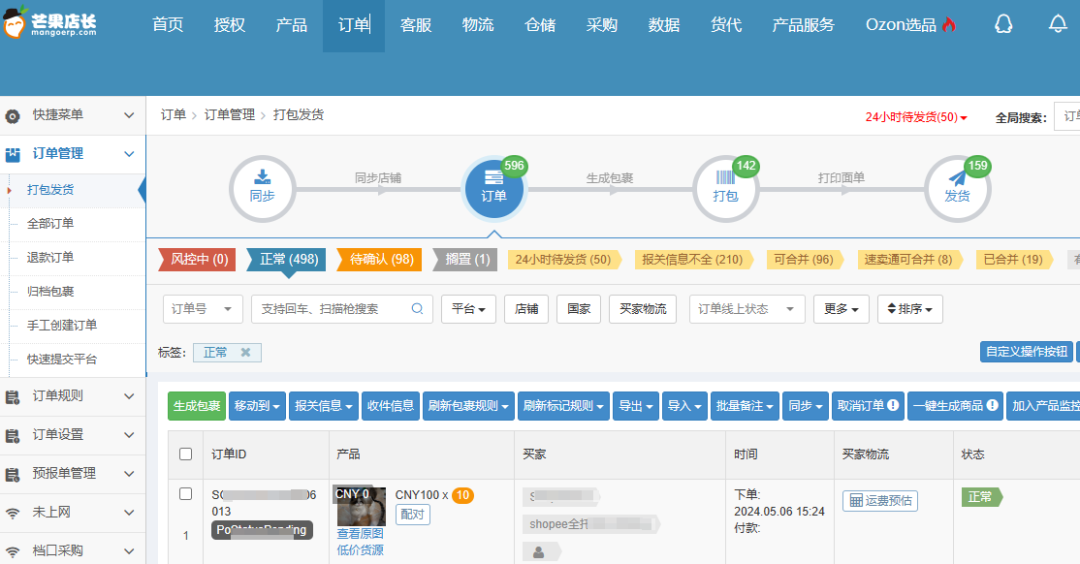
Task: Open the 仓储 top menu
Action: (x=539, y=25)
